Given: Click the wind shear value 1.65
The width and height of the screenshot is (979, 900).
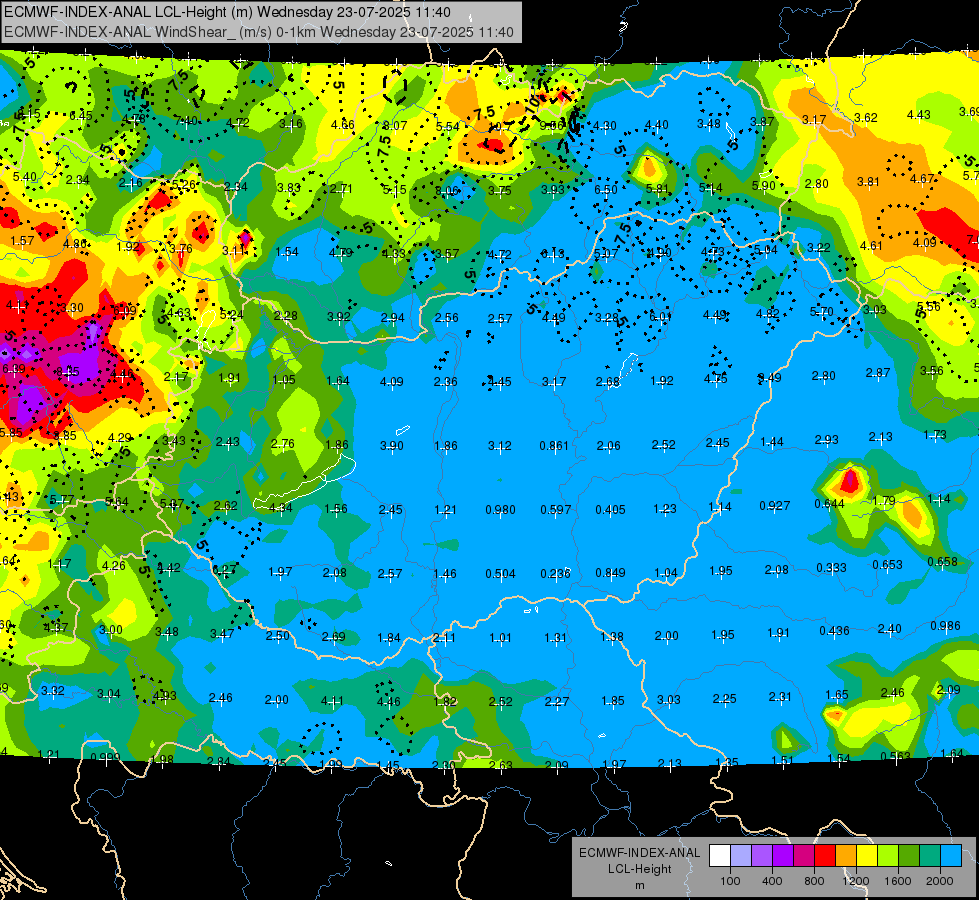Looking at the screenshot, I should (837, 695).
